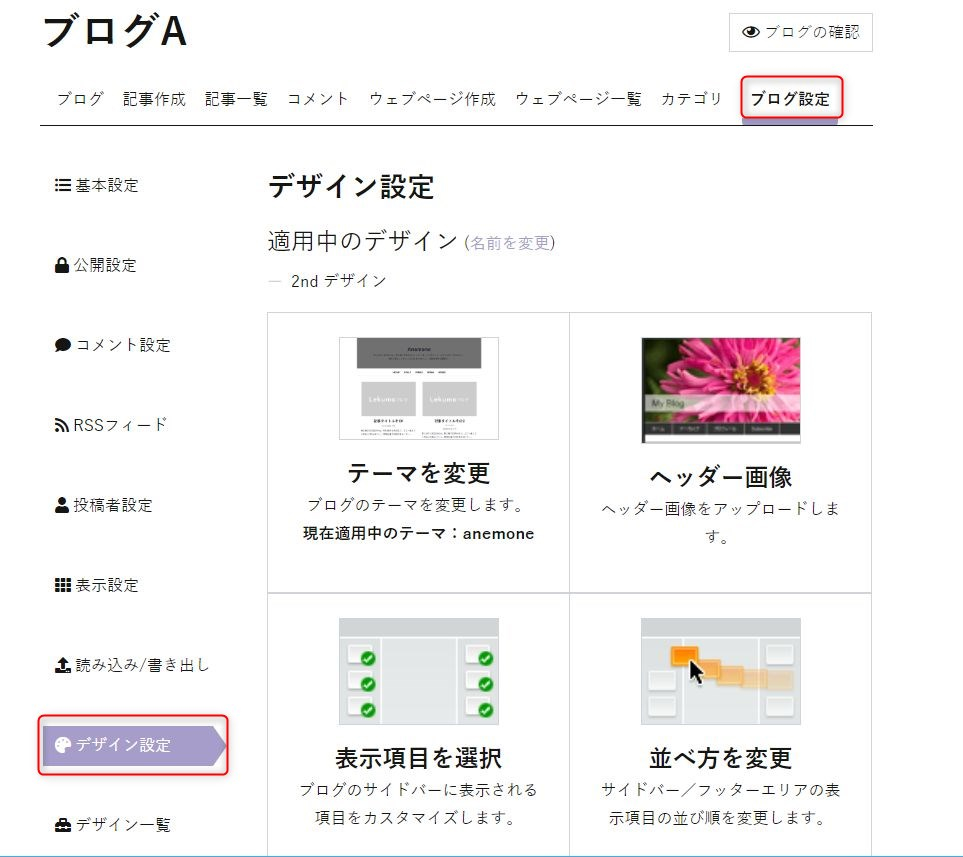Open 投稿者設定 in the sidebar
This screenshot has height=857, width=963.
pyautogui.click(x=104, y=505)
